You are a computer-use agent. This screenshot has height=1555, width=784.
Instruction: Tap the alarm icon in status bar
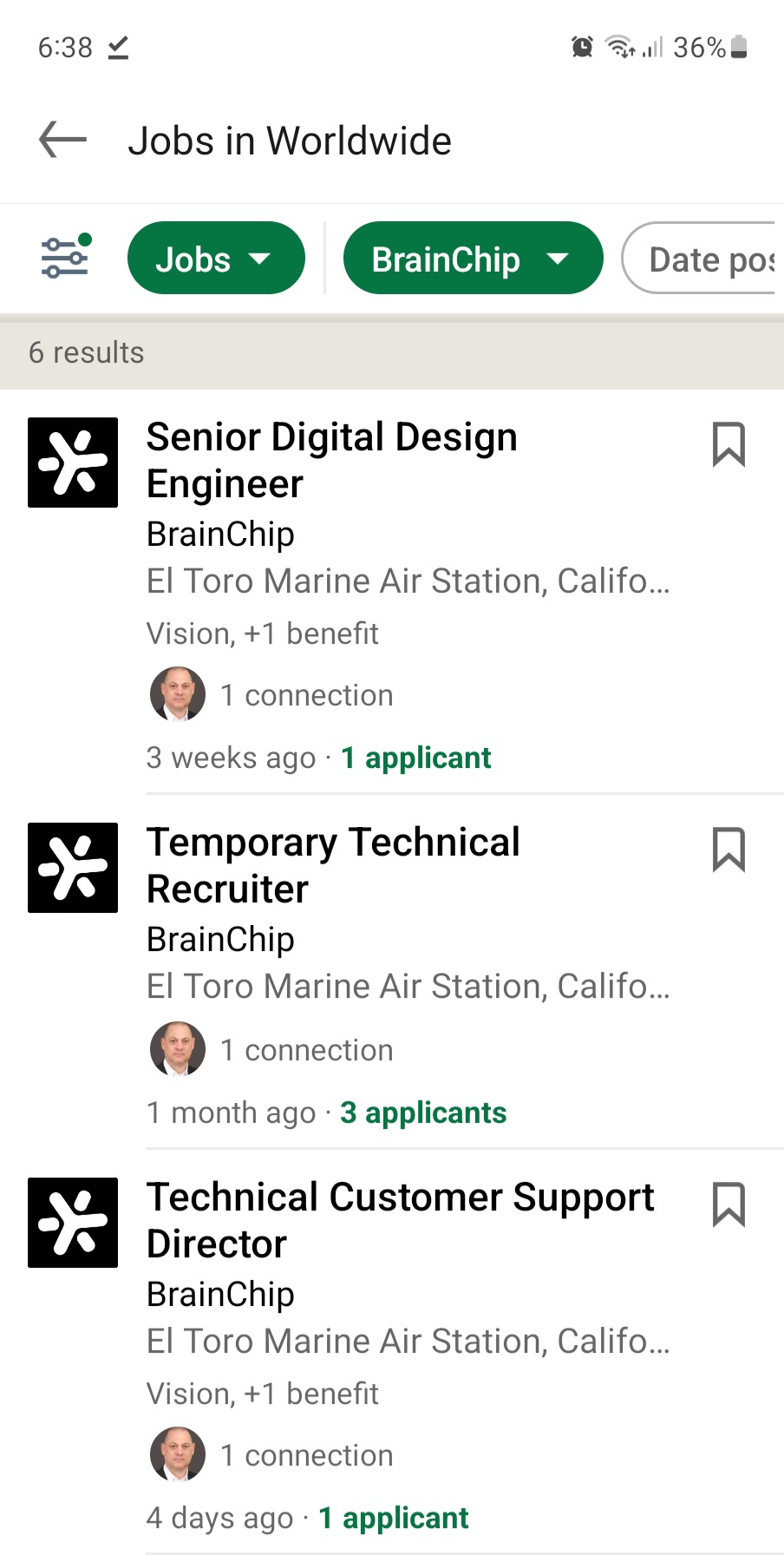pos(582,47)
